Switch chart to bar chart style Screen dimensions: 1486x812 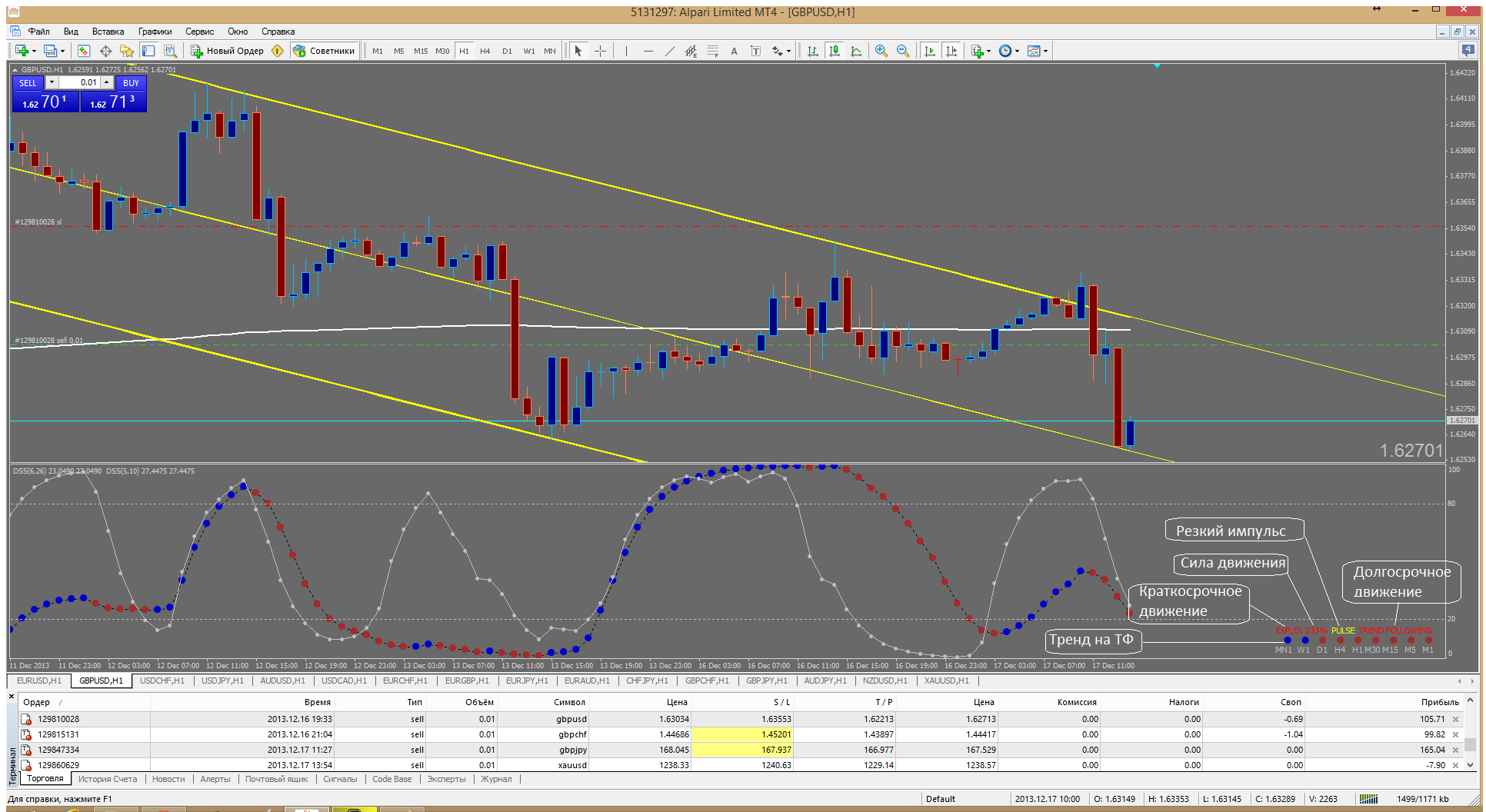click(812, 51)
